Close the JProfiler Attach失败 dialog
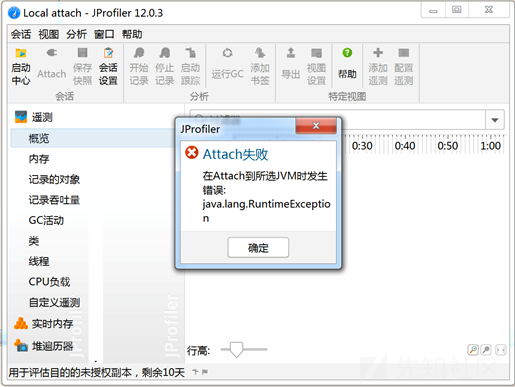The height and width of the screenshot is (387, 515). tap(316, 126)
